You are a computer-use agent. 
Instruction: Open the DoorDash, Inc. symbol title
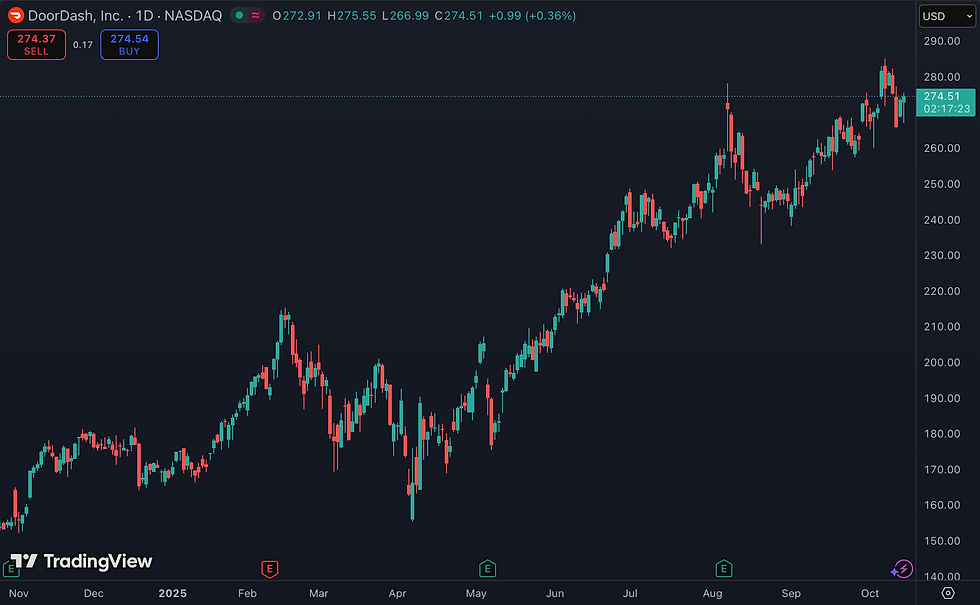click(x=125, y=16)
